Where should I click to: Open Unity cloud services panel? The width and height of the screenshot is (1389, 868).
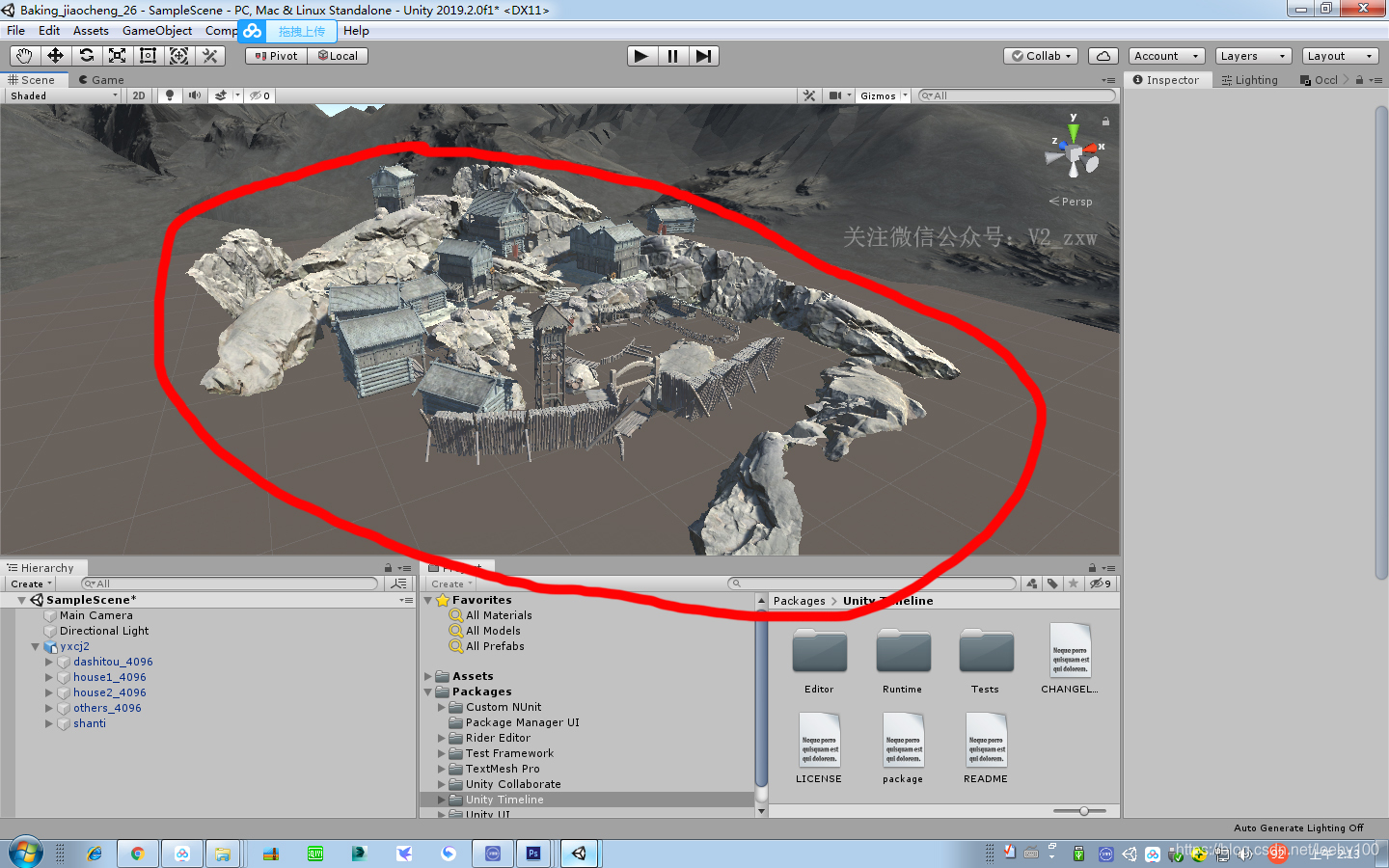1103,56
